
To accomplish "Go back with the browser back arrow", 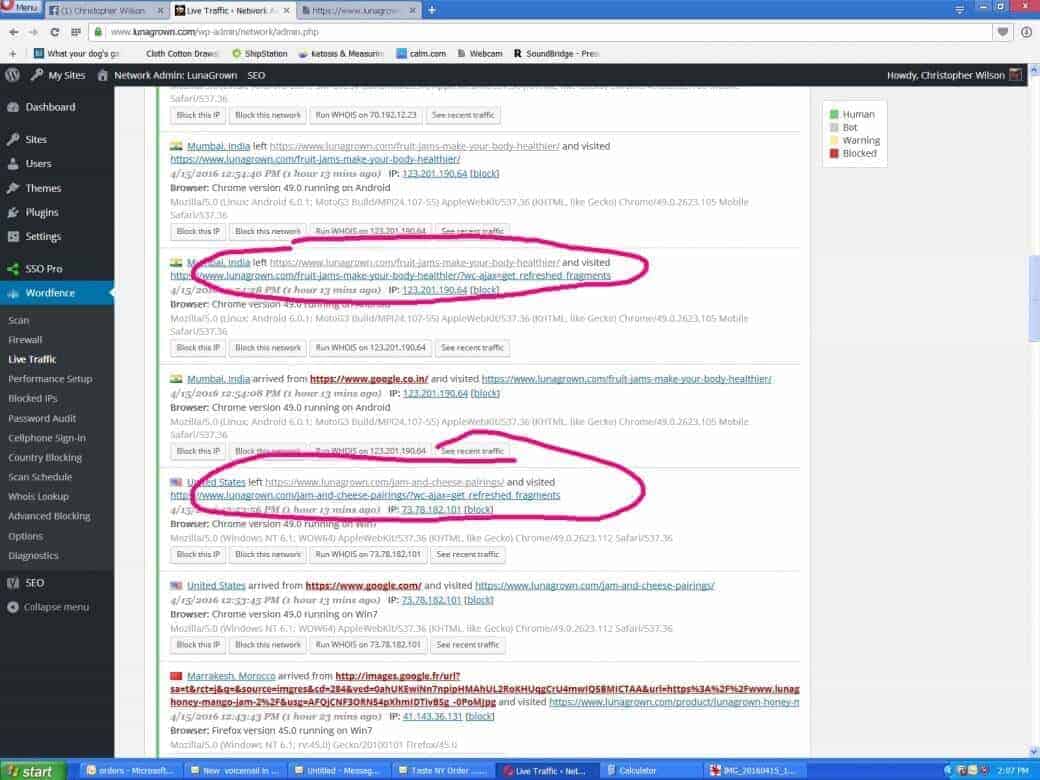I will click(13, 32).
